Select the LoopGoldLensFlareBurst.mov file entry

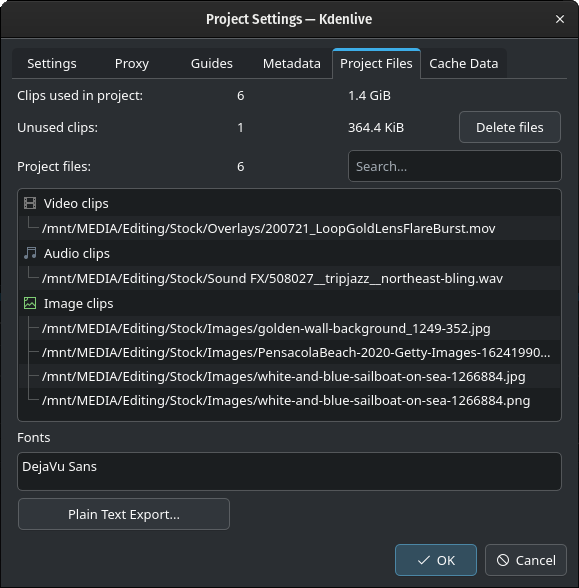[x=268, y=228]
